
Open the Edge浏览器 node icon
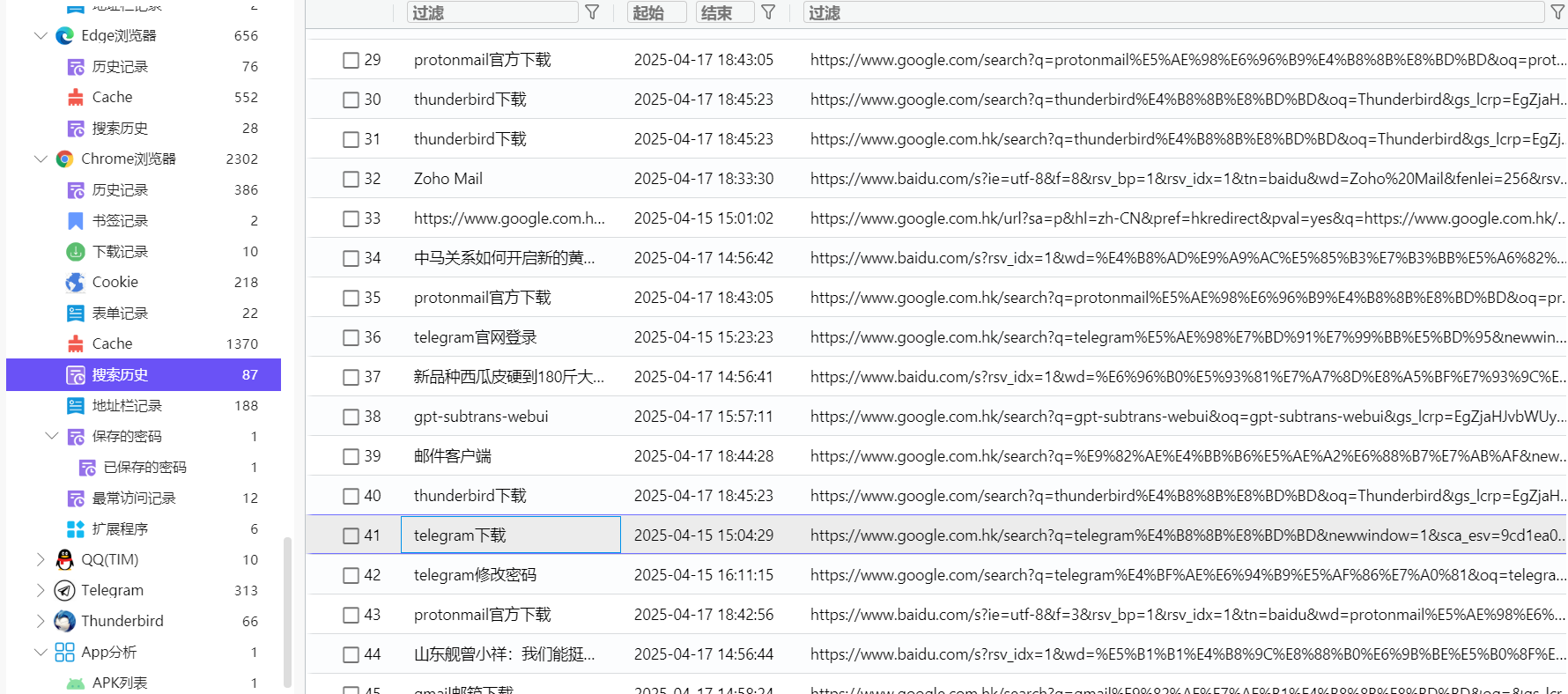point(64,36)
